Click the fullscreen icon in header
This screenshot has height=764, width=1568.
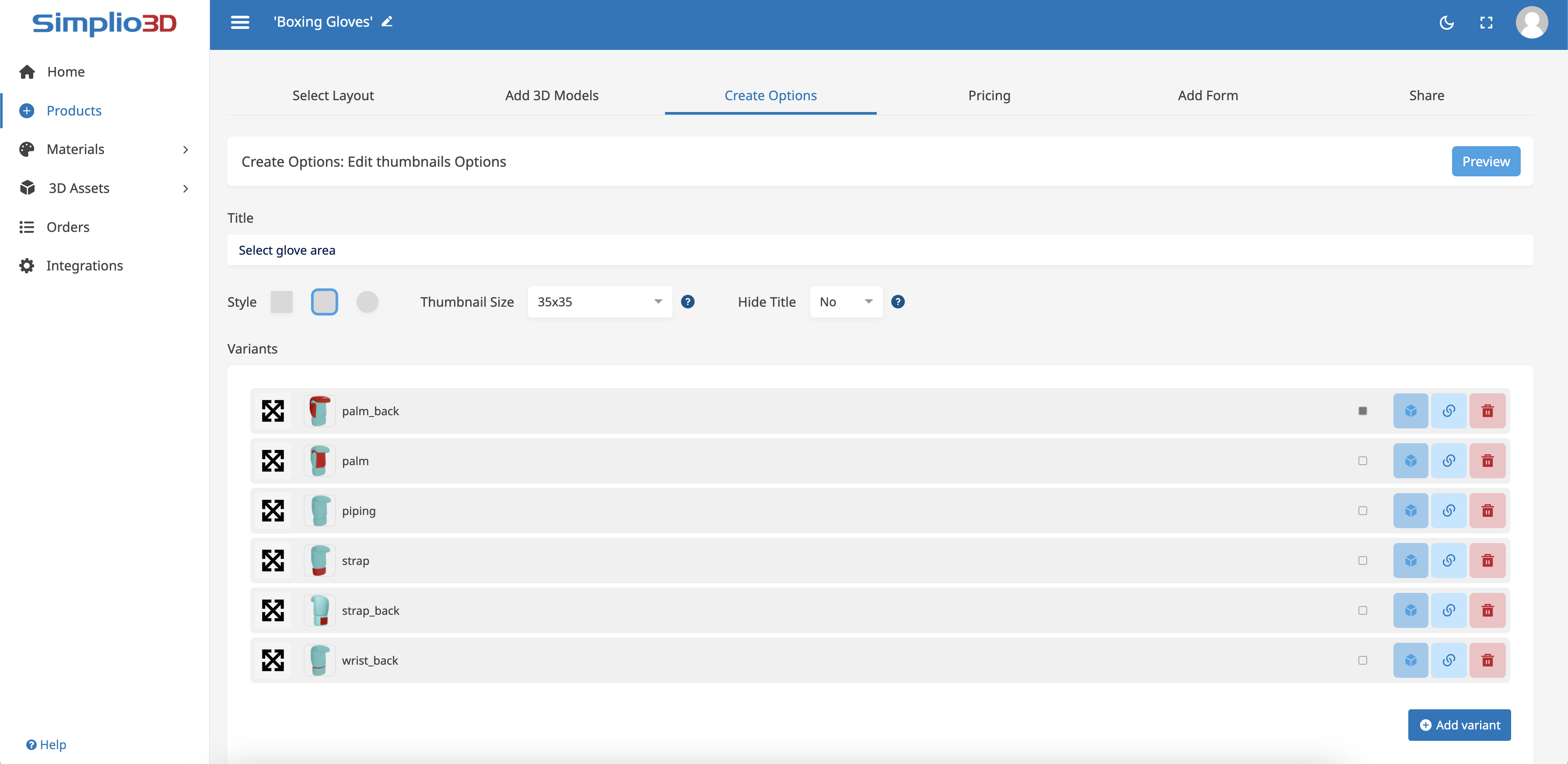1486,23
